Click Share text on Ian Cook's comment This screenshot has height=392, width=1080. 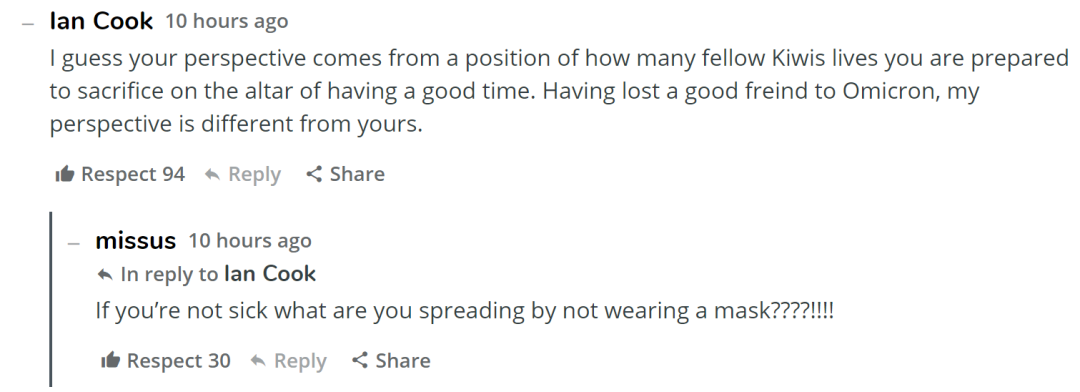(x=357, y=174)
